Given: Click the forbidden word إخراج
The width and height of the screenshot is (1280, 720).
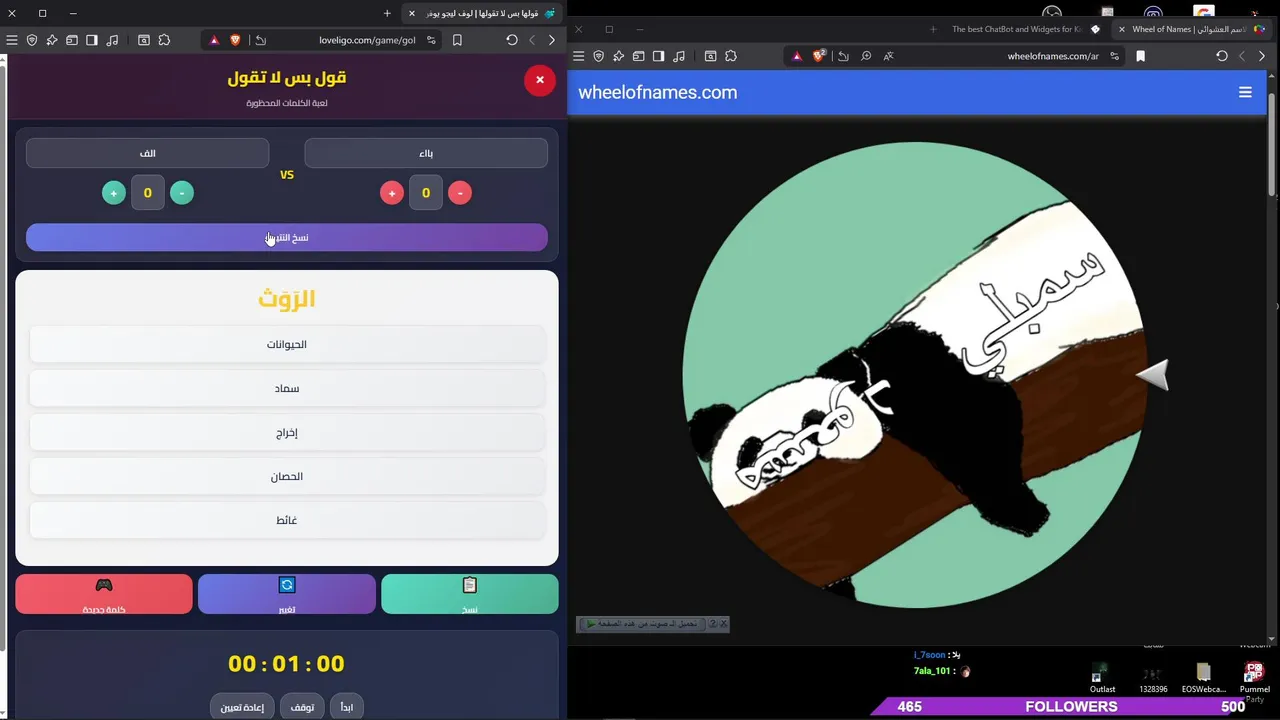Looking at the screenshot, I should pyautogui.click(x=287, y=433).
